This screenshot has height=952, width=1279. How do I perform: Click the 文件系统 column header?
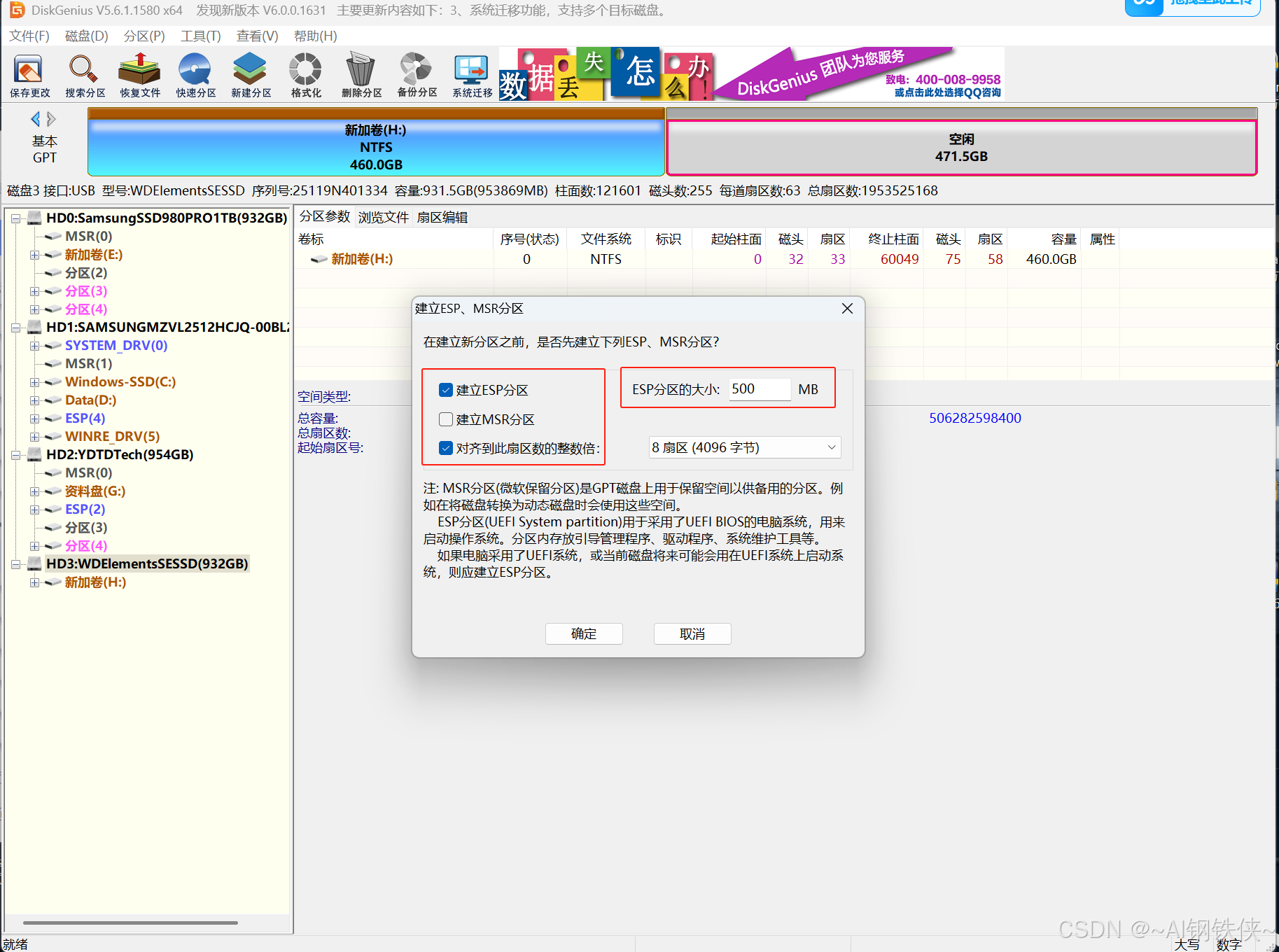coord(606,239)
